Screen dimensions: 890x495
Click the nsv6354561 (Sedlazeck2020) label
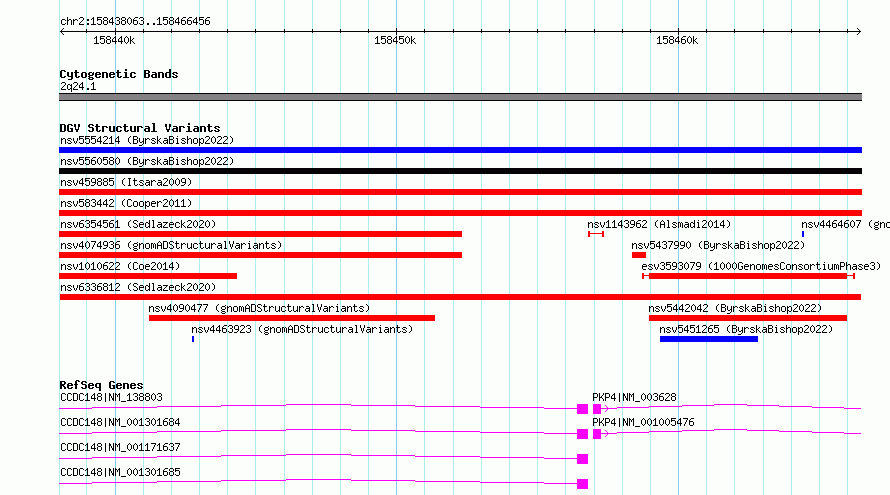(138, 224)
